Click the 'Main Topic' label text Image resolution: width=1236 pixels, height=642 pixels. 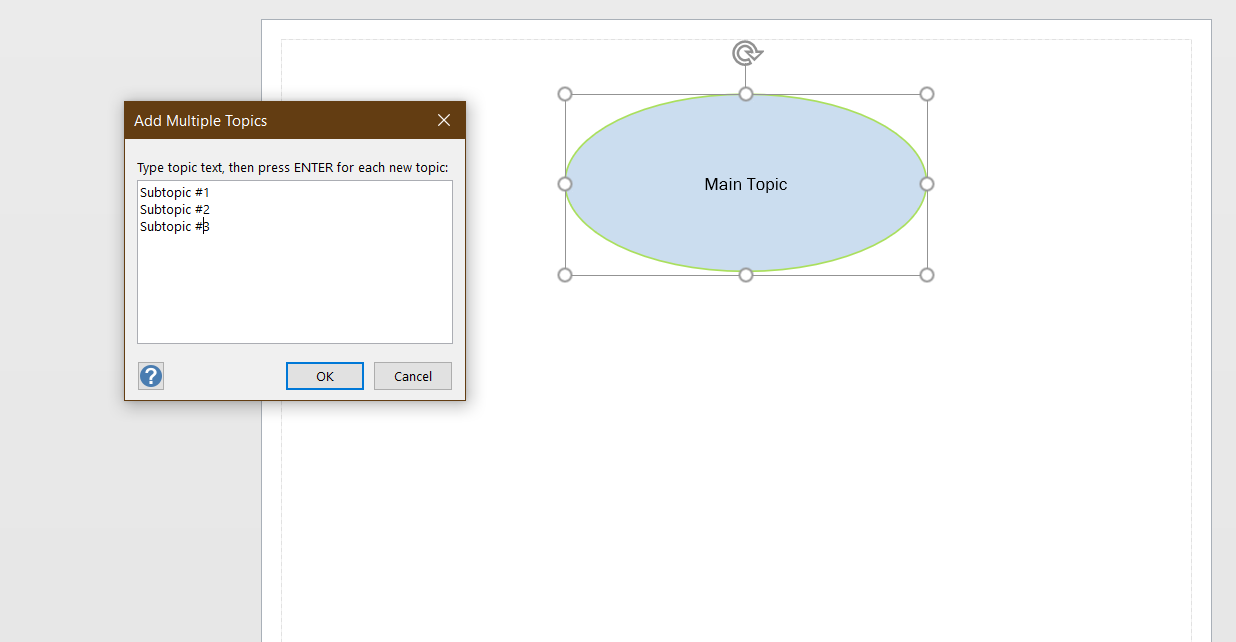746,184
